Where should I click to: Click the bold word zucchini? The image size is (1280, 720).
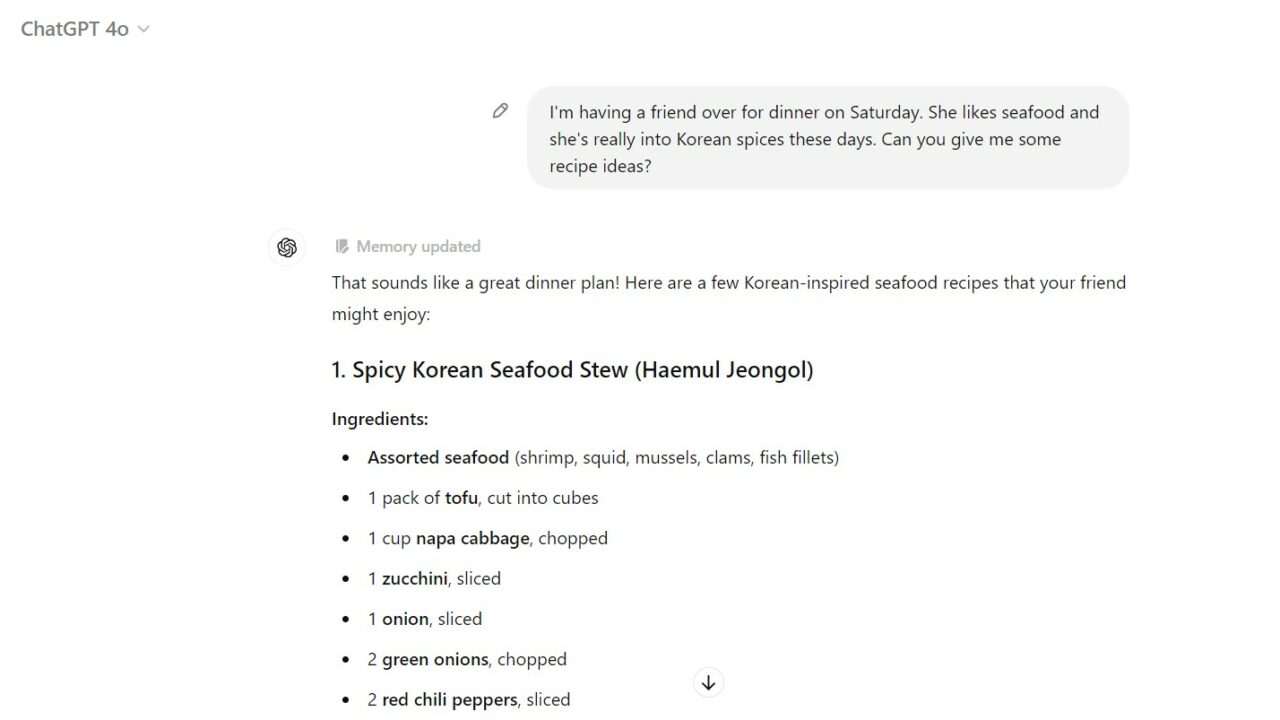[x=414, y=578]
